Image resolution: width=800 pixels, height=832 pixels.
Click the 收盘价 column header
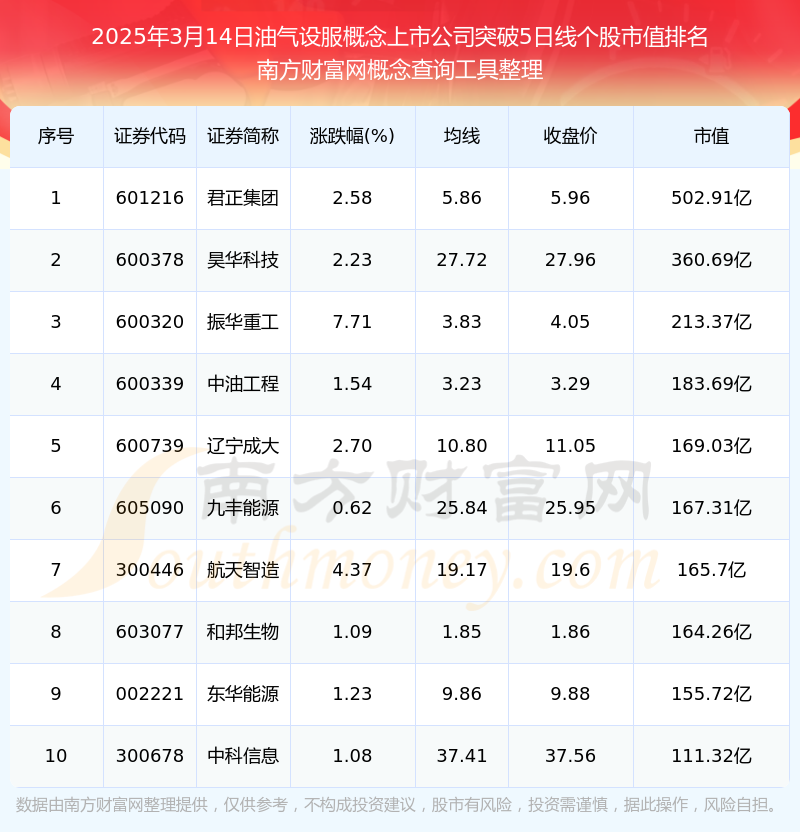pos(570,136)
